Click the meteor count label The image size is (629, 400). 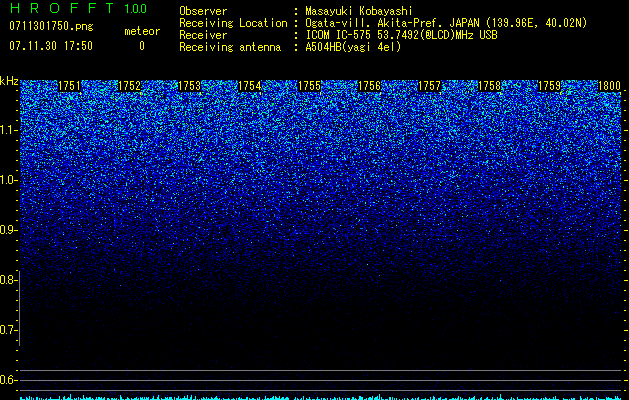tap(142, 31)
